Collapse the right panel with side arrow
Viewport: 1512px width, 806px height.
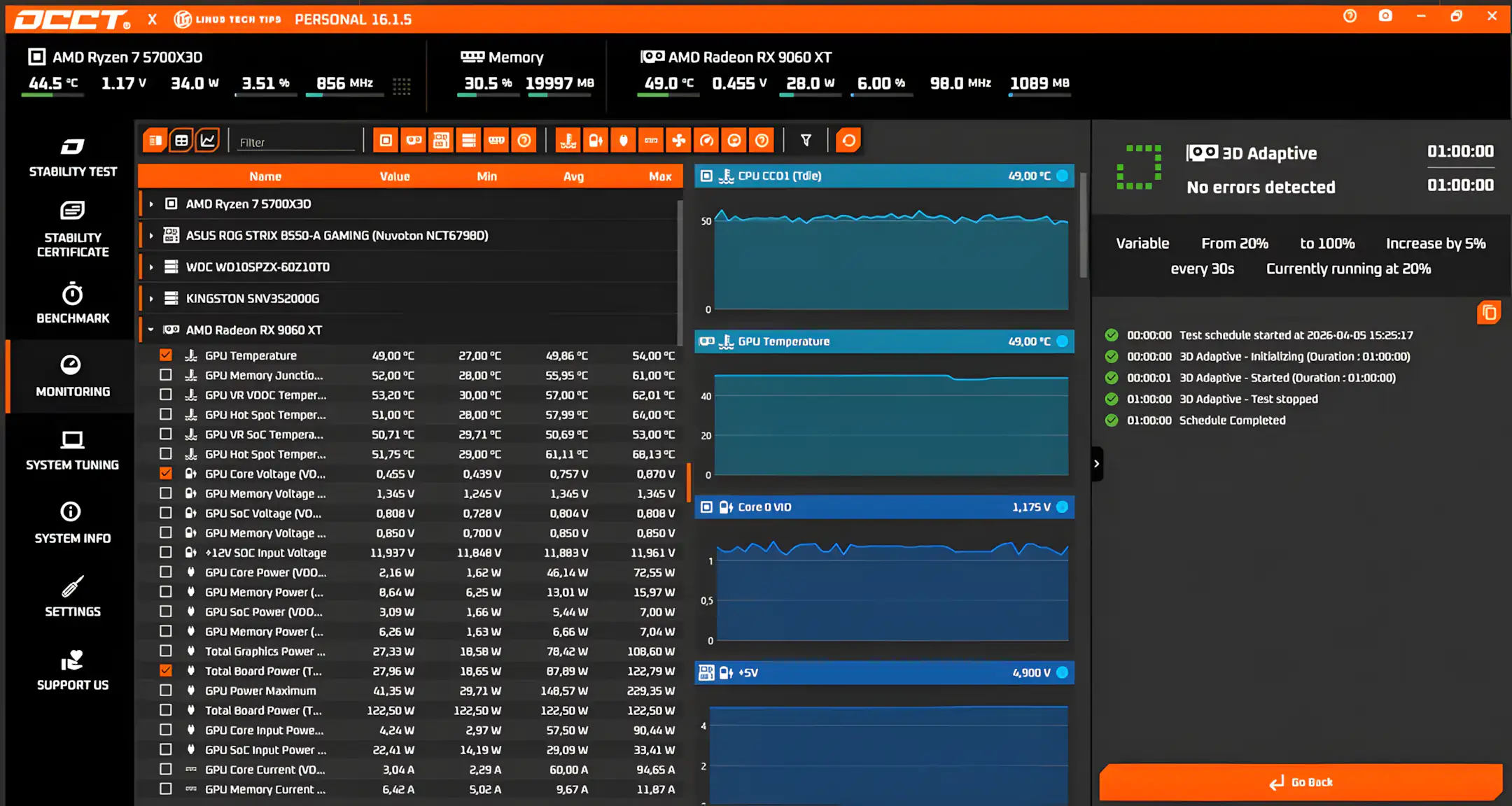coord(1097,464)
